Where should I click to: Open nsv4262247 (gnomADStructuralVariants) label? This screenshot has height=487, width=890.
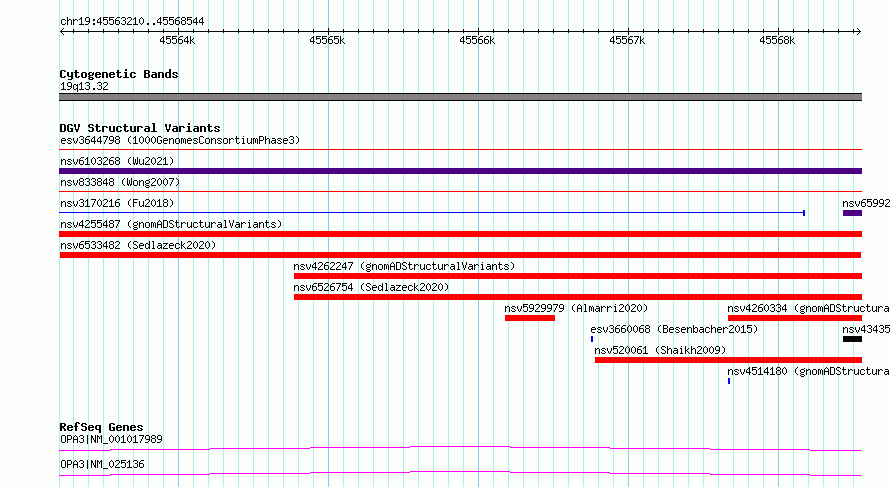click(404, 266)
